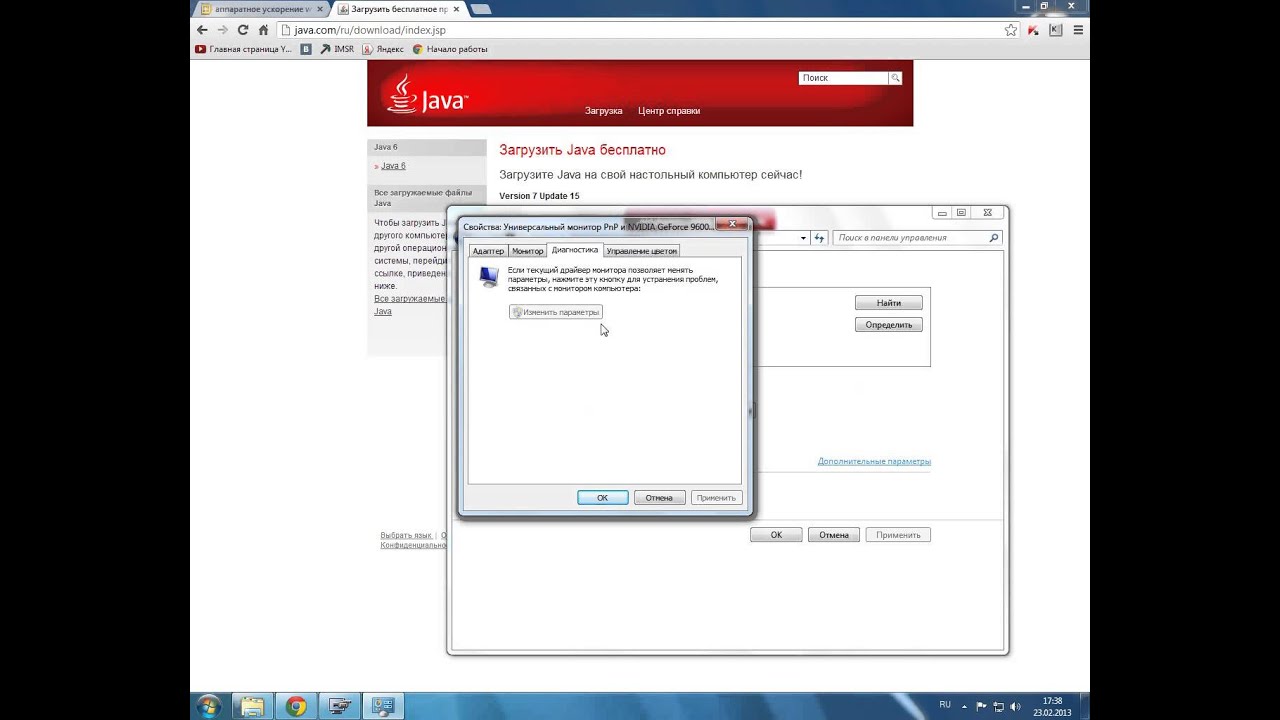Click the monitor icon in Диагностика tab
The height and width of the screenshot is (720, 1280).
pos(488,277)
